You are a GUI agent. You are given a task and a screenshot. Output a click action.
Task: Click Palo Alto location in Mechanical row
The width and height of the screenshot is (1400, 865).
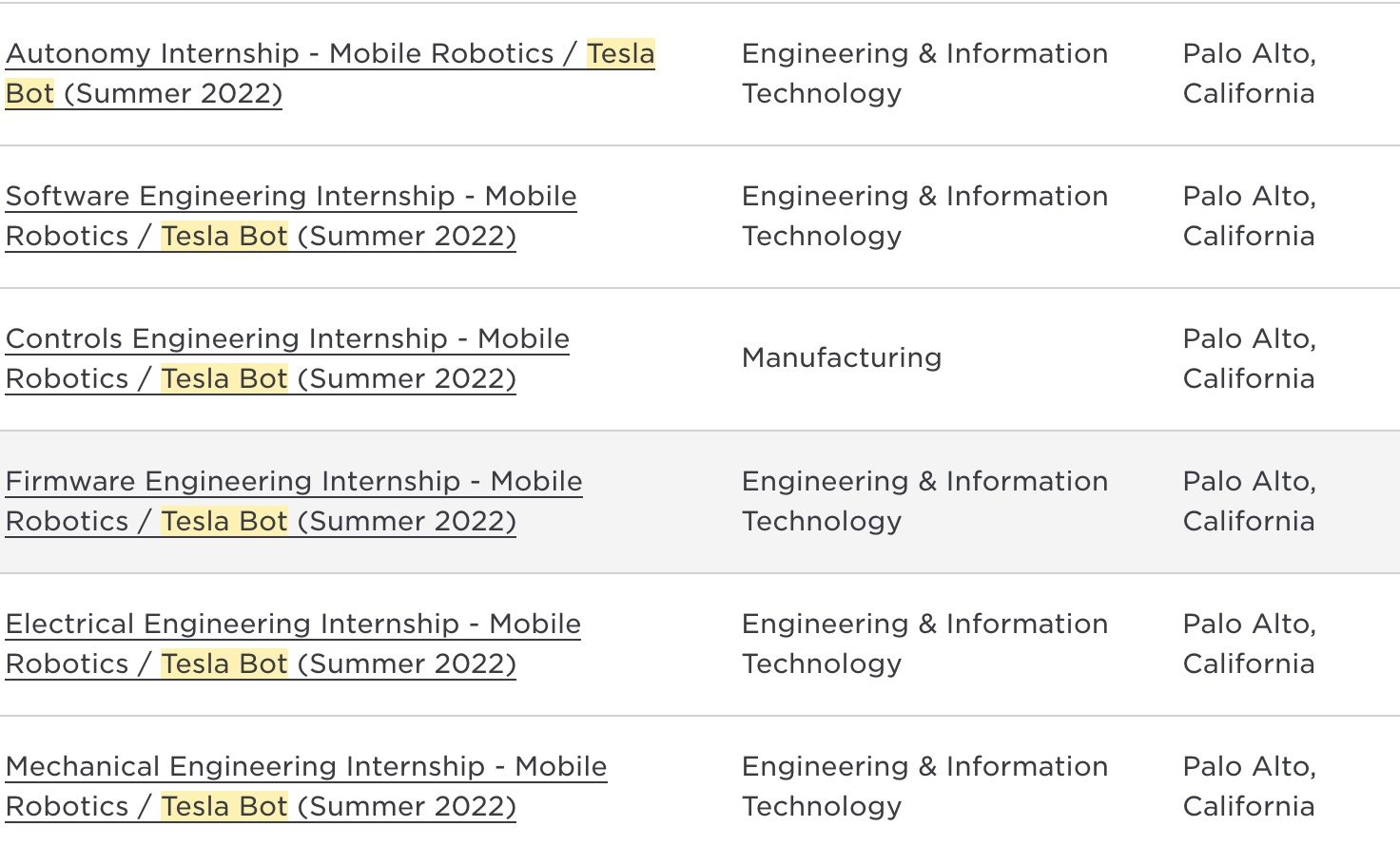pyautogui.click(x=1249, y=786)
